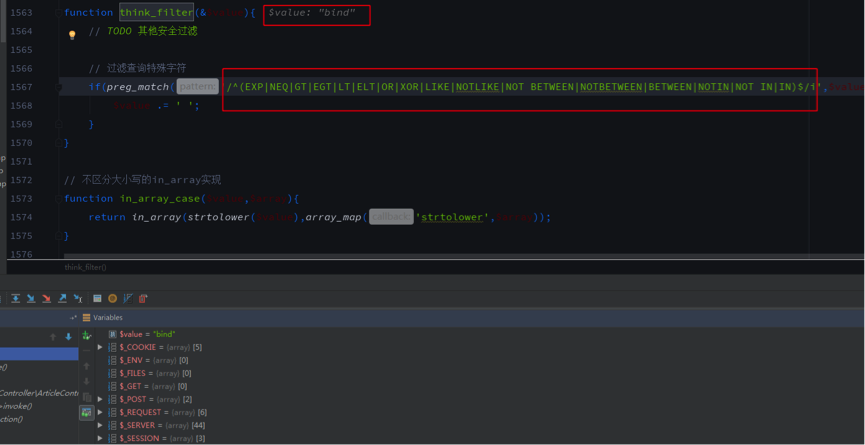Expand the $_REQUEST array node

click(x=100, y=412)
